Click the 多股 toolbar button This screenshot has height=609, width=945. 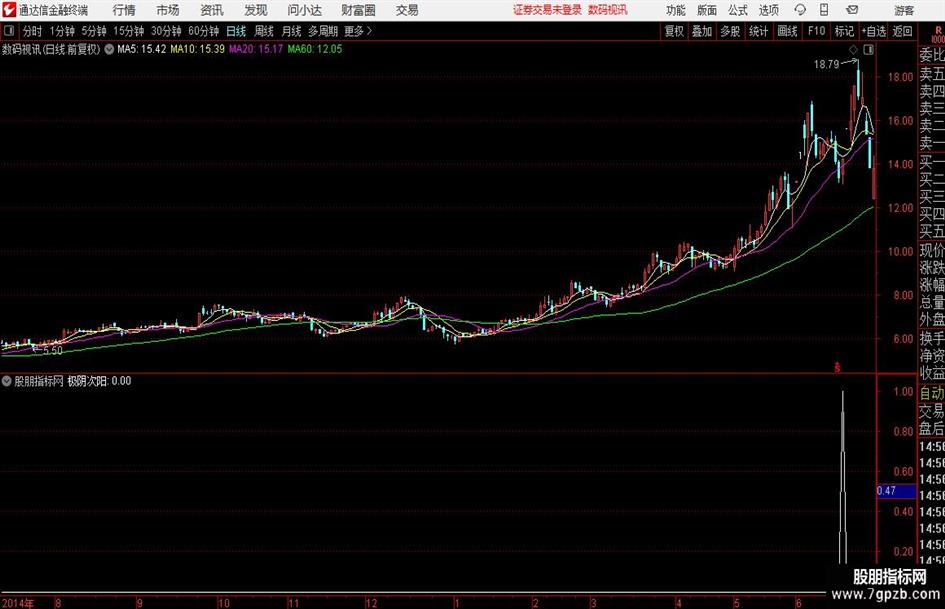tap(730, 31)
